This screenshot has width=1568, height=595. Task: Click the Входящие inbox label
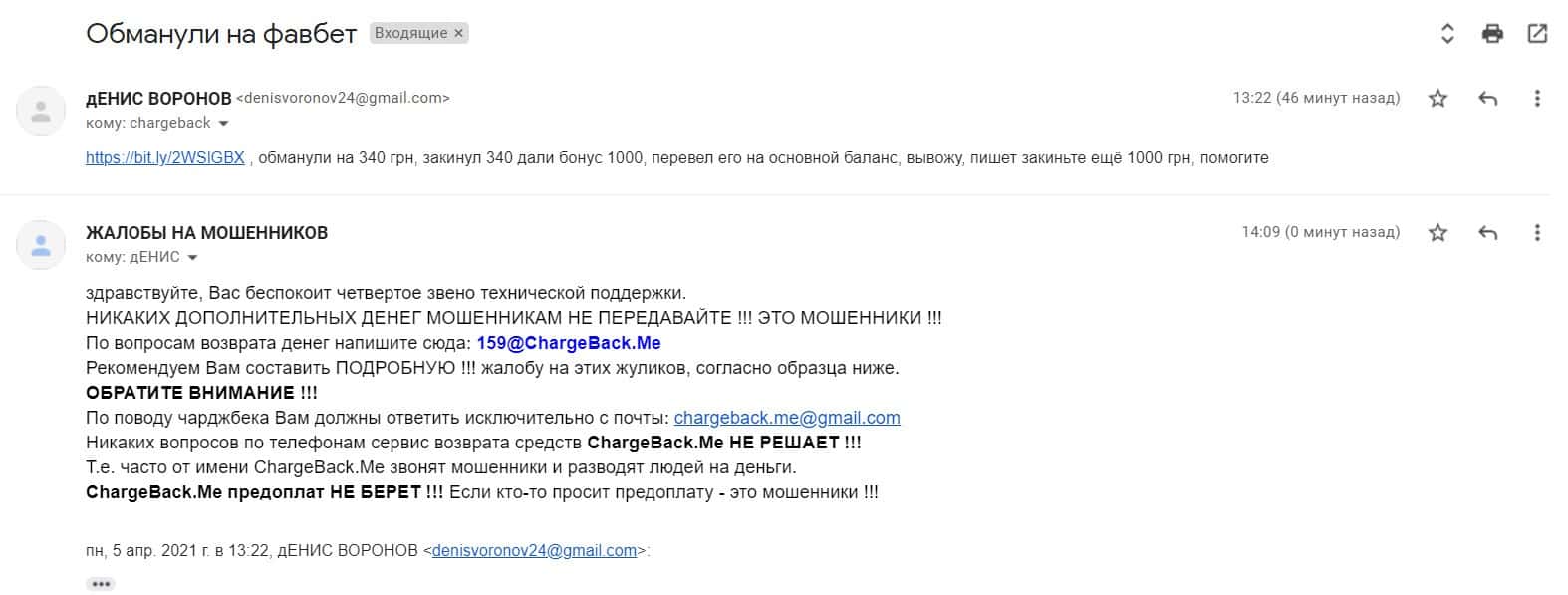coord(410,33)
